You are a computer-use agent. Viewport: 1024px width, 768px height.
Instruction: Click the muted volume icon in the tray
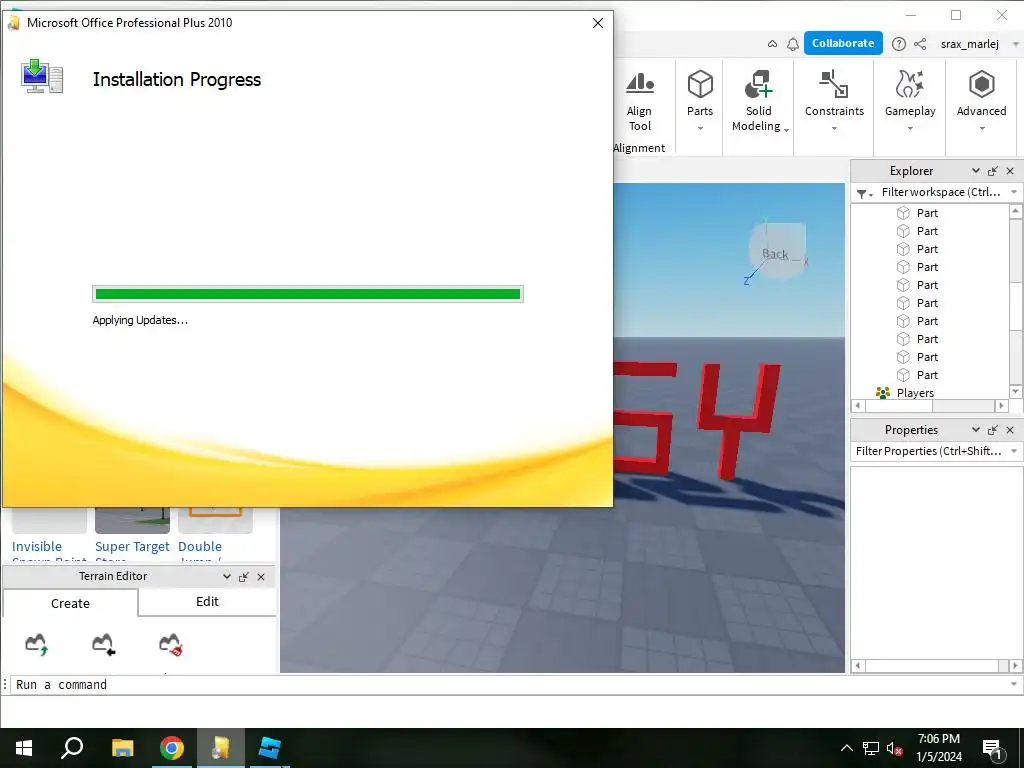click(895, 749)
